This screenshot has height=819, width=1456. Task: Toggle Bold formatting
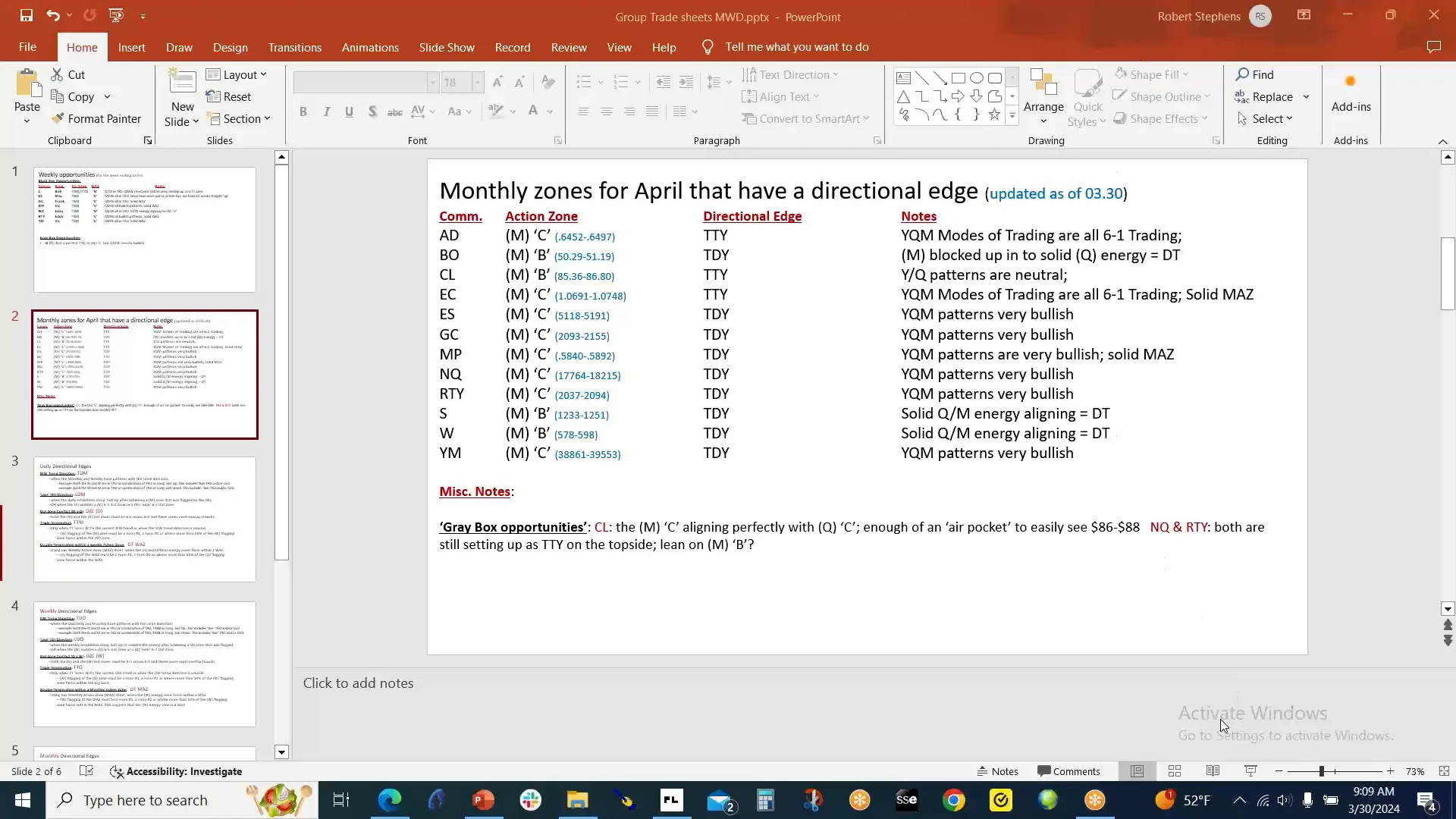[x=303, y=112]
